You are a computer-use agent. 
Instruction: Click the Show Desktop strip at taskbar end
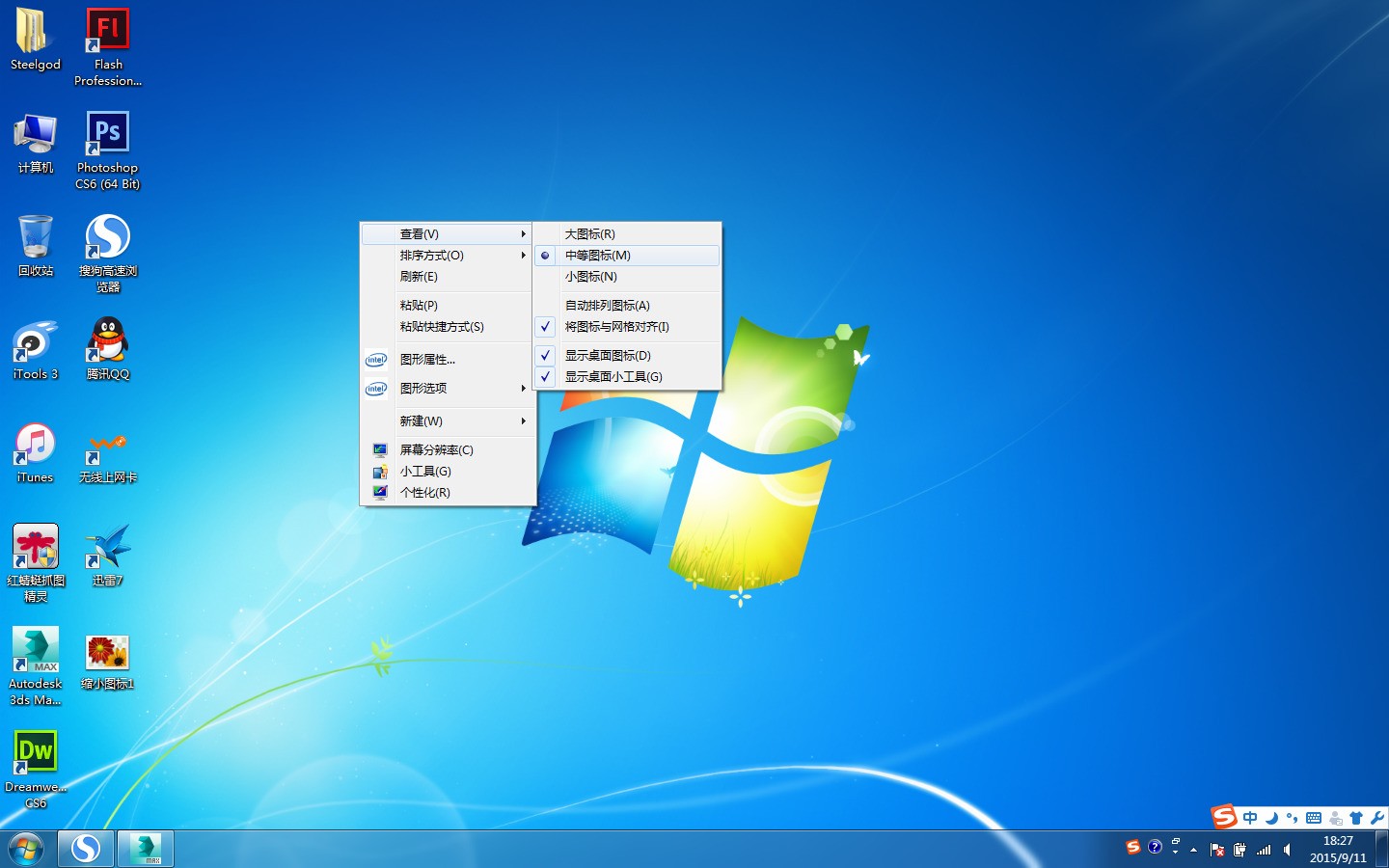[x=1382, y=849]
